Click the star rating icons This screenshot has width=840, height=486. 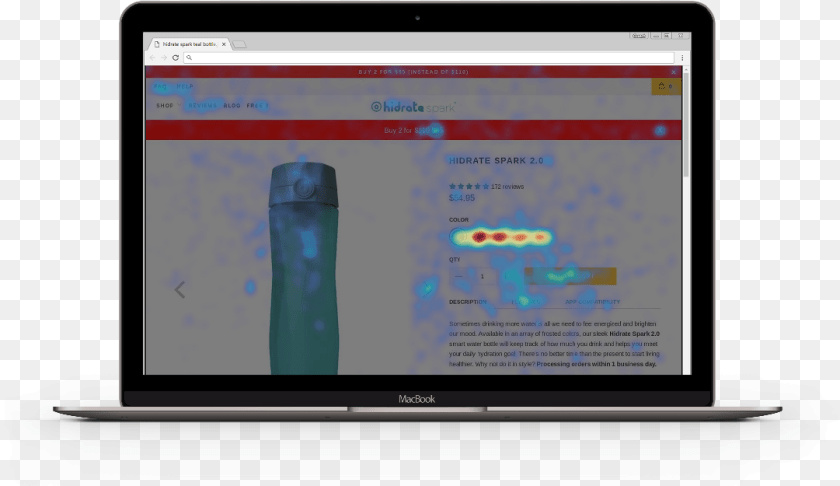pyautogui.click(x=469, y=186)
